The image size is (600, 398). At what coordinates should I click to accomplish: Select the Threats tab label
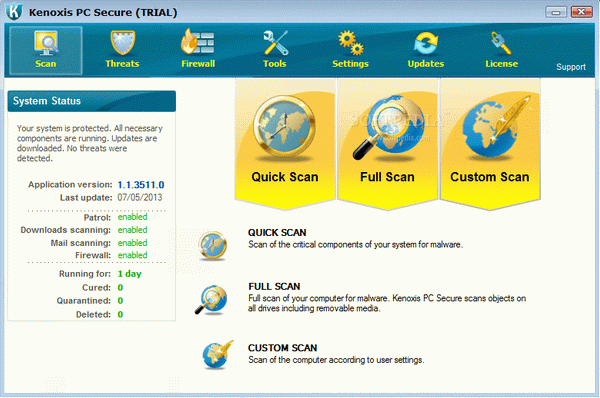pyautogui.click(x=122, y=64)
